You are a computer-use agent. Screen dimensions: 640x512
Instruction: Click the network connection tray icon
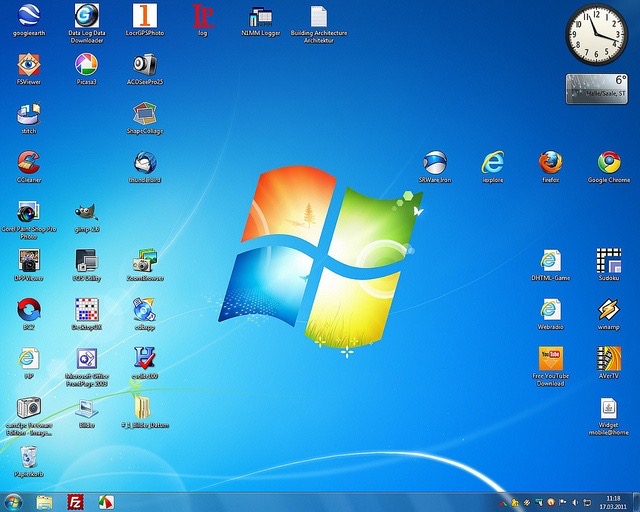587,503
